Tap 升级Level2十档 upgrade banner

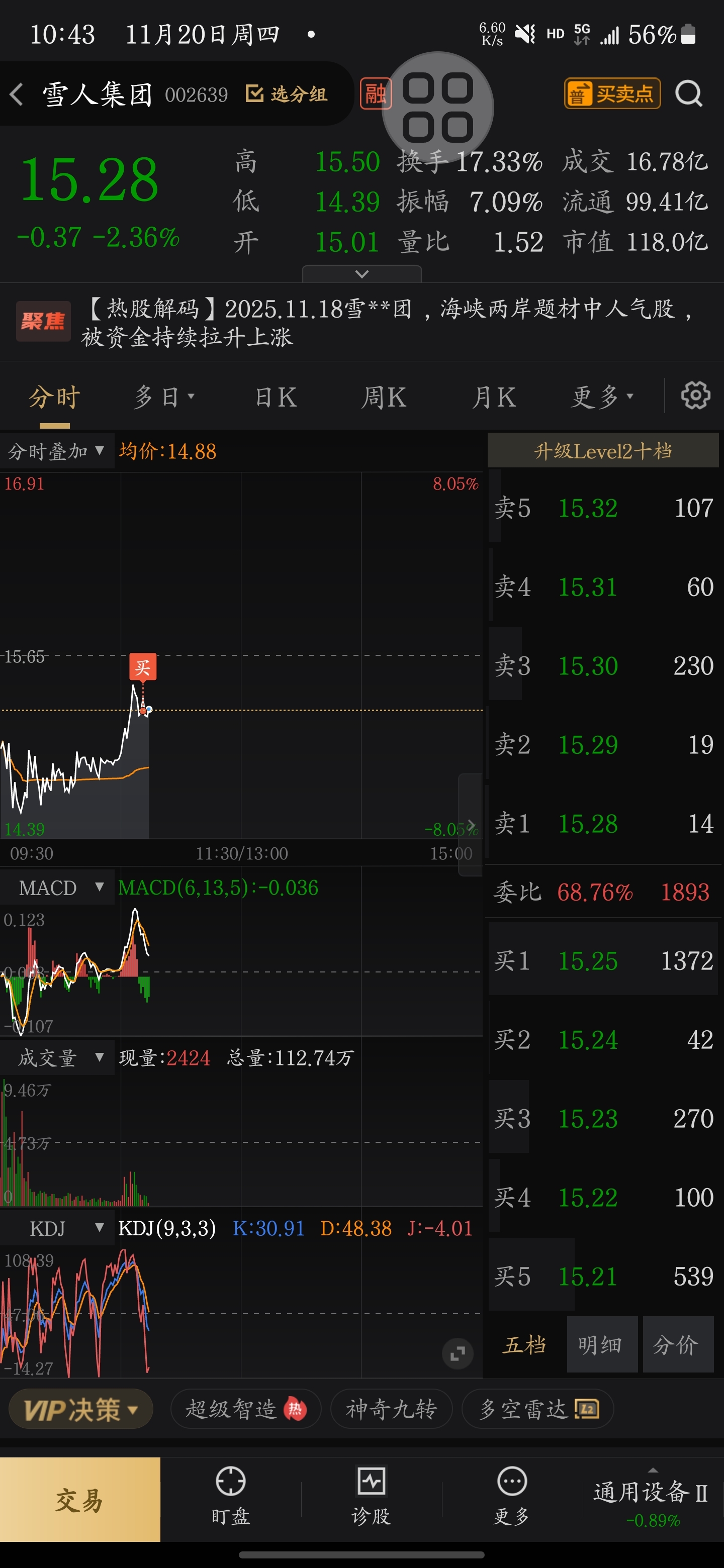click(x=603, y=450)
